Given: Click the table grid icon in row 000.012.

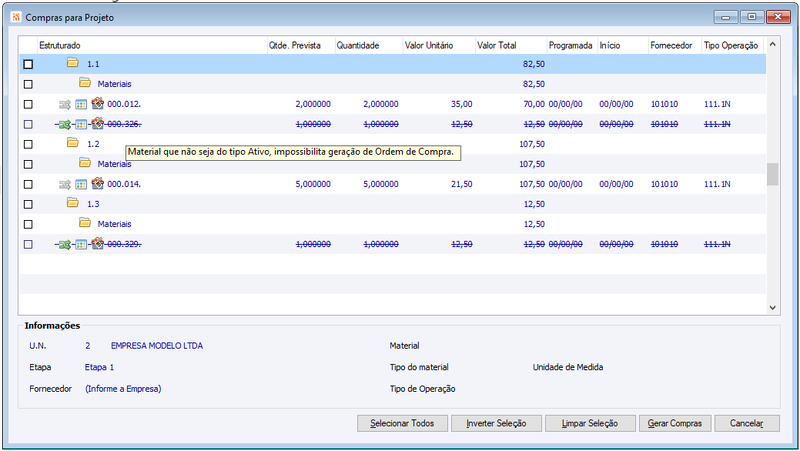Looking at the screenshot, I should tap(81, 105).
